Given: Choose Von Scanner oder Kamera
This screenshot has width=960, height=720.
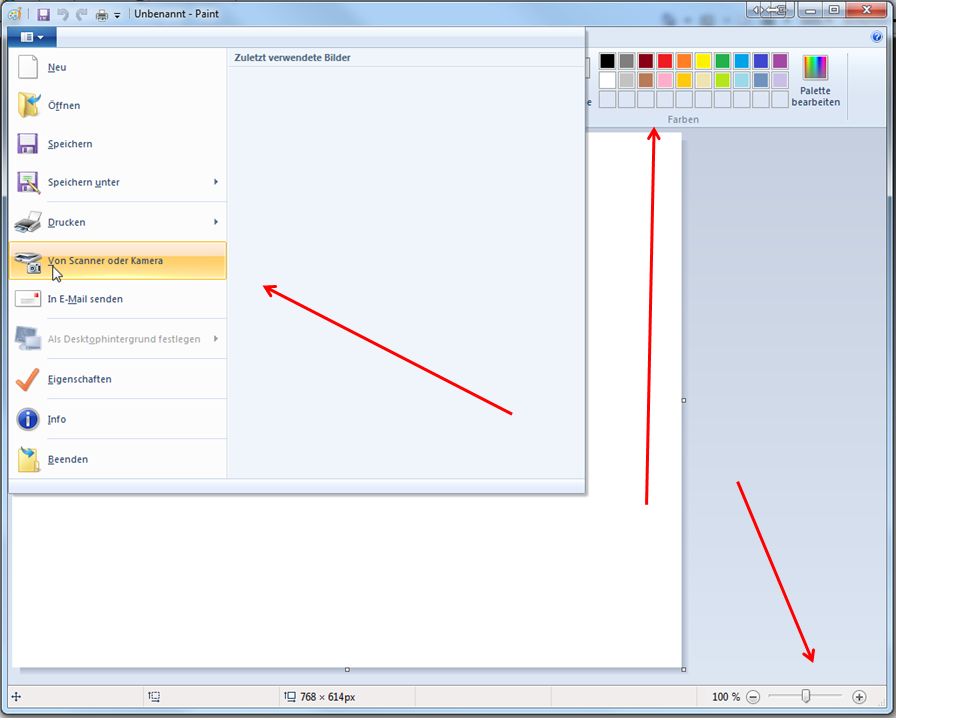Looking at the screenshot, I should [x=118, y=261].
